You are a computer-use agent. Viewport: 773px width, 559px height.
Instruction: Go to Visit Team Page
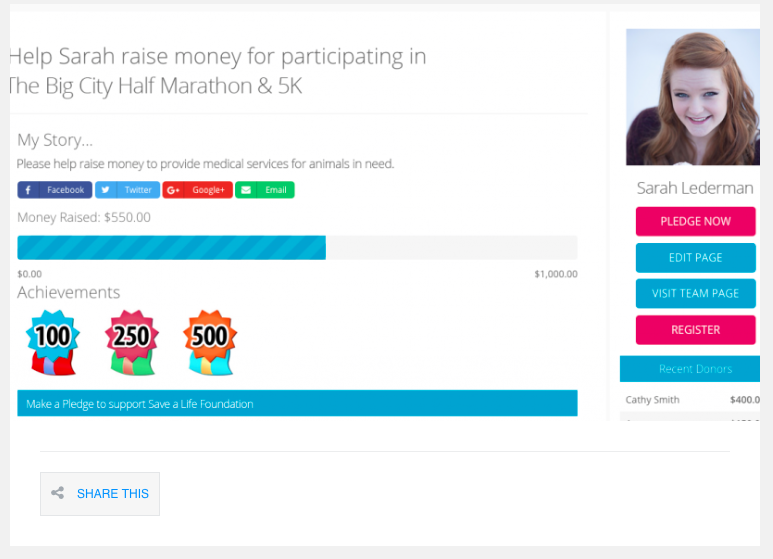tap(695, 294)
